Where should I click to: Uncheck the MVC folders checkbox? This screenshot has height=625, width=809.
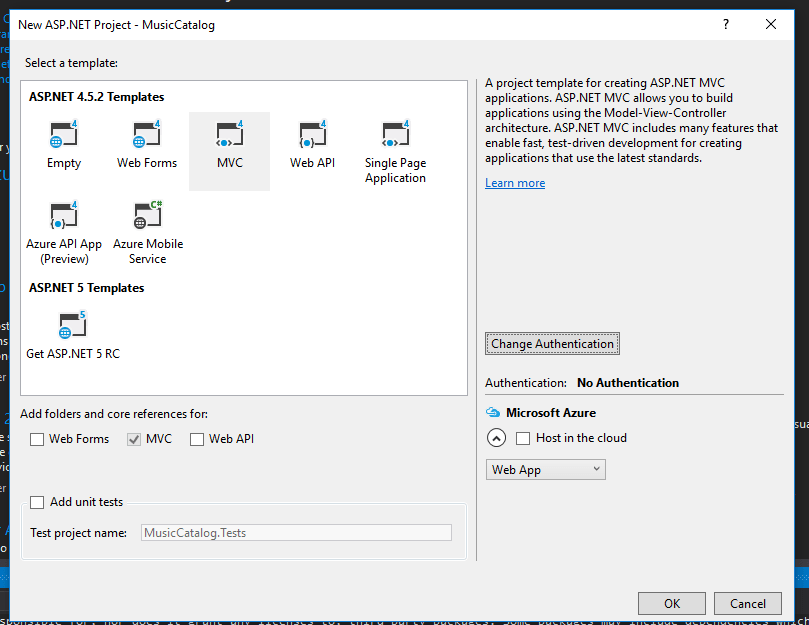(133, 438)
